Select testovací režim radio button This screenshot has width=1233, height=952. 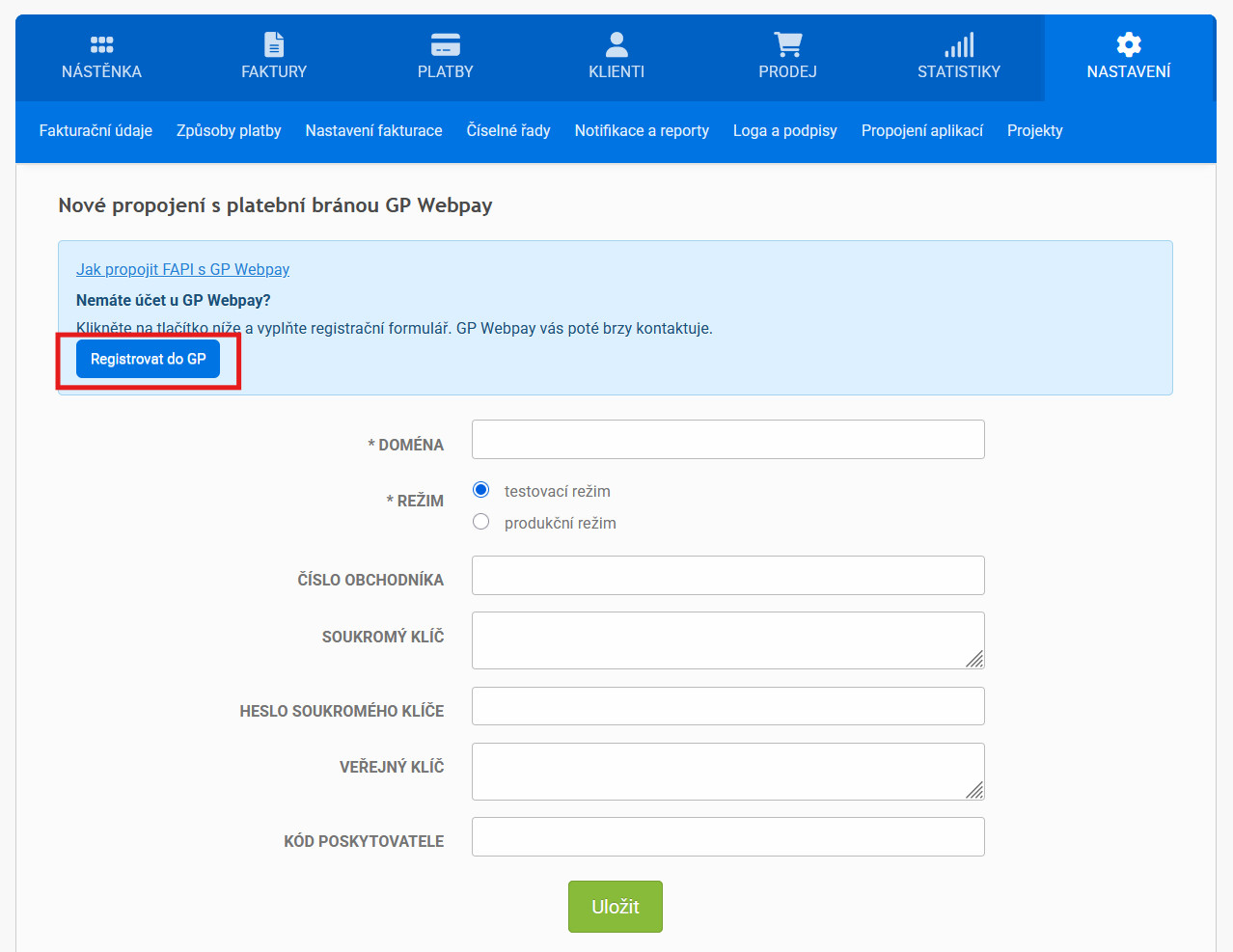[x=481, y=490]
